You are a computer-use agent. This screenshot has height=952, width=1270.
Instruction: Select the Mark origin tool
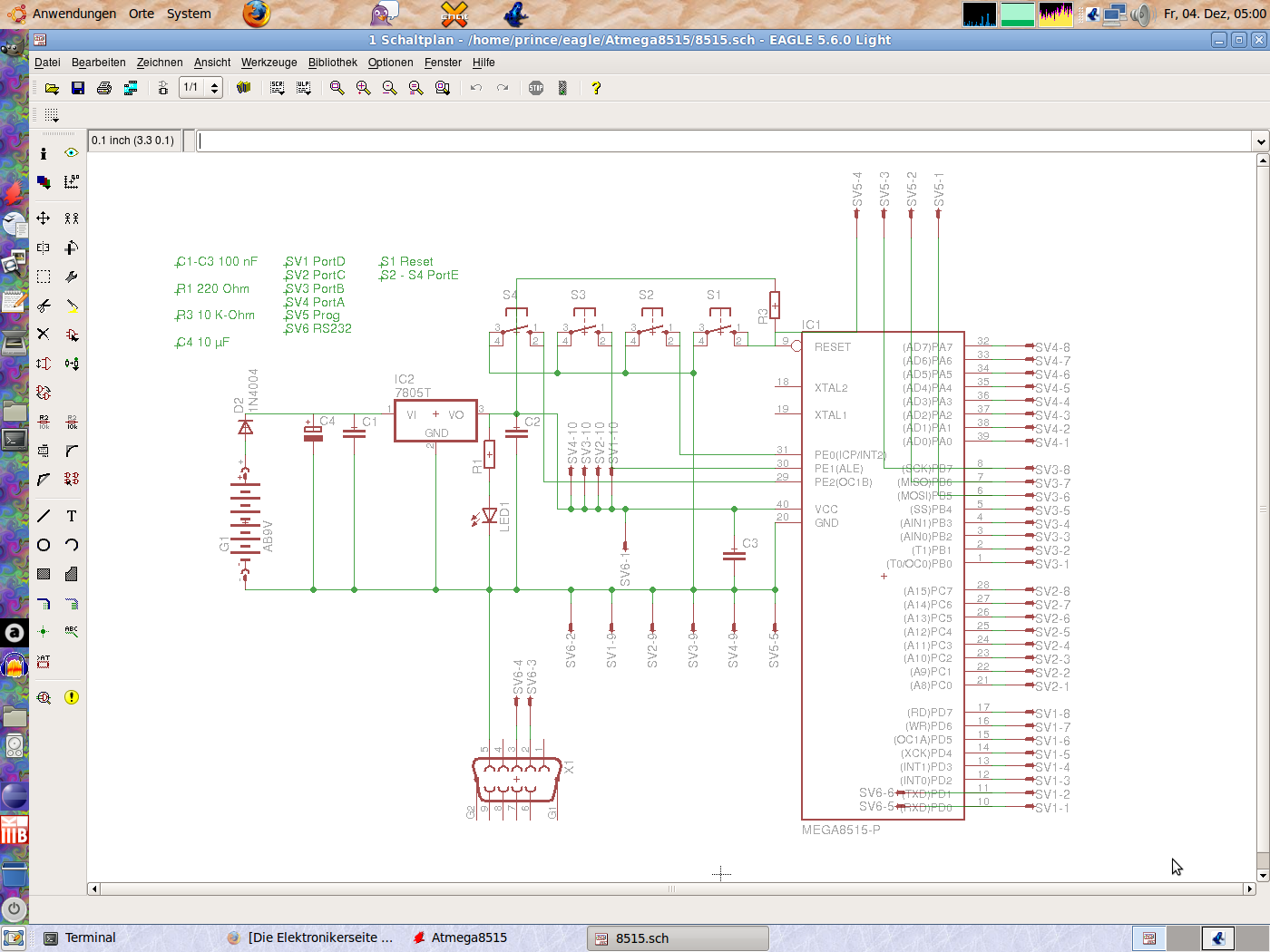(x=72, y=182)
